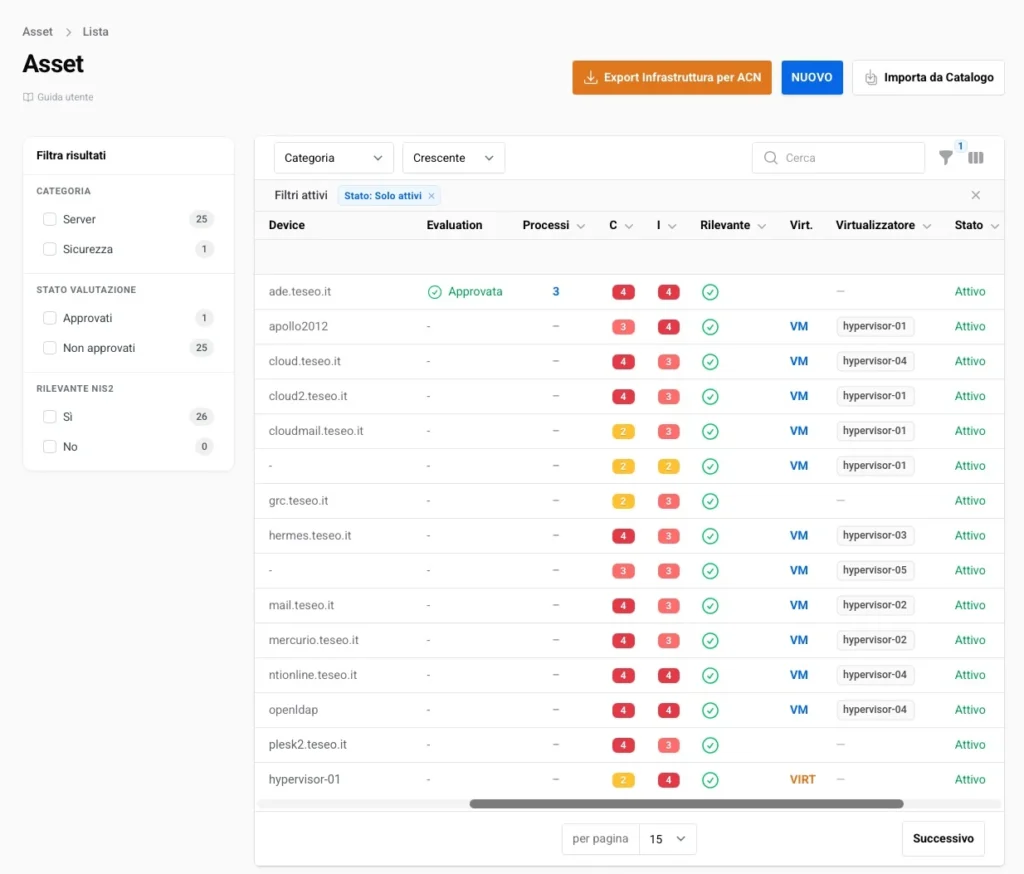Click the VM tag for mail.teseo.it
Screen dimensions: 1024x874
tap(799, 605)
